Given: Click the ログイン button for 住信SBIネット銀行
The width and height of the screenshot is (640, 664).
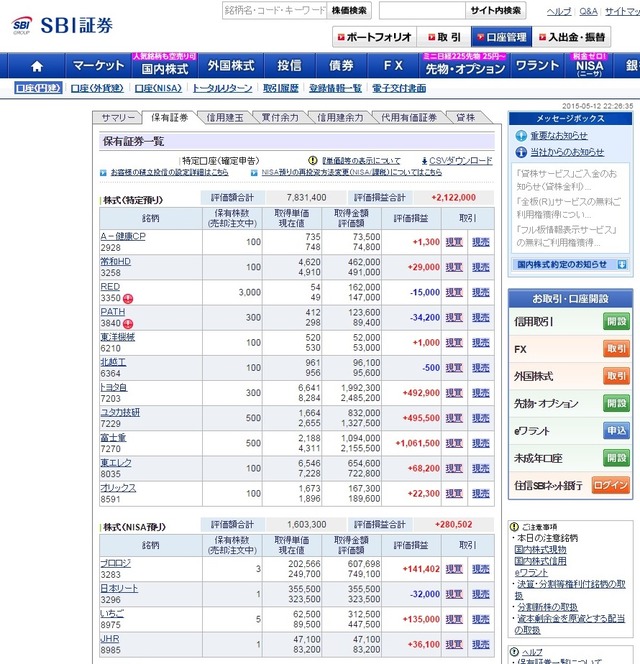Looking at the screenshot, I should [610, 485].
